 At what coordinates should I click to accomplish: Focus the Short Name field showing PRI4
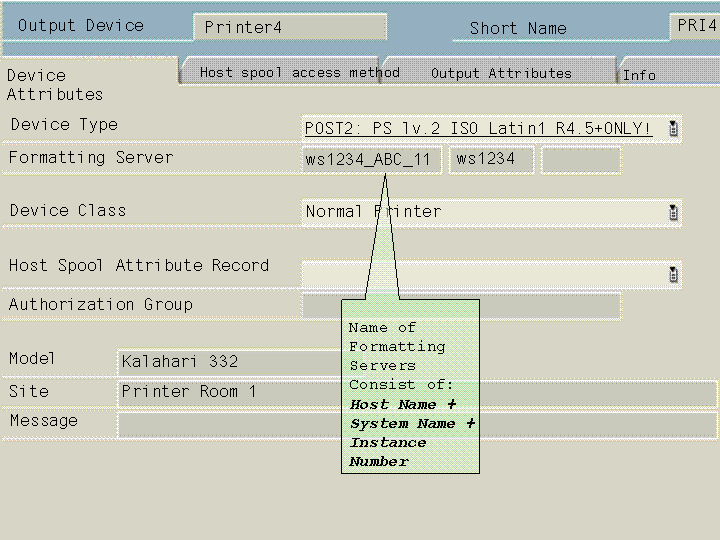(x=695, y=26)
